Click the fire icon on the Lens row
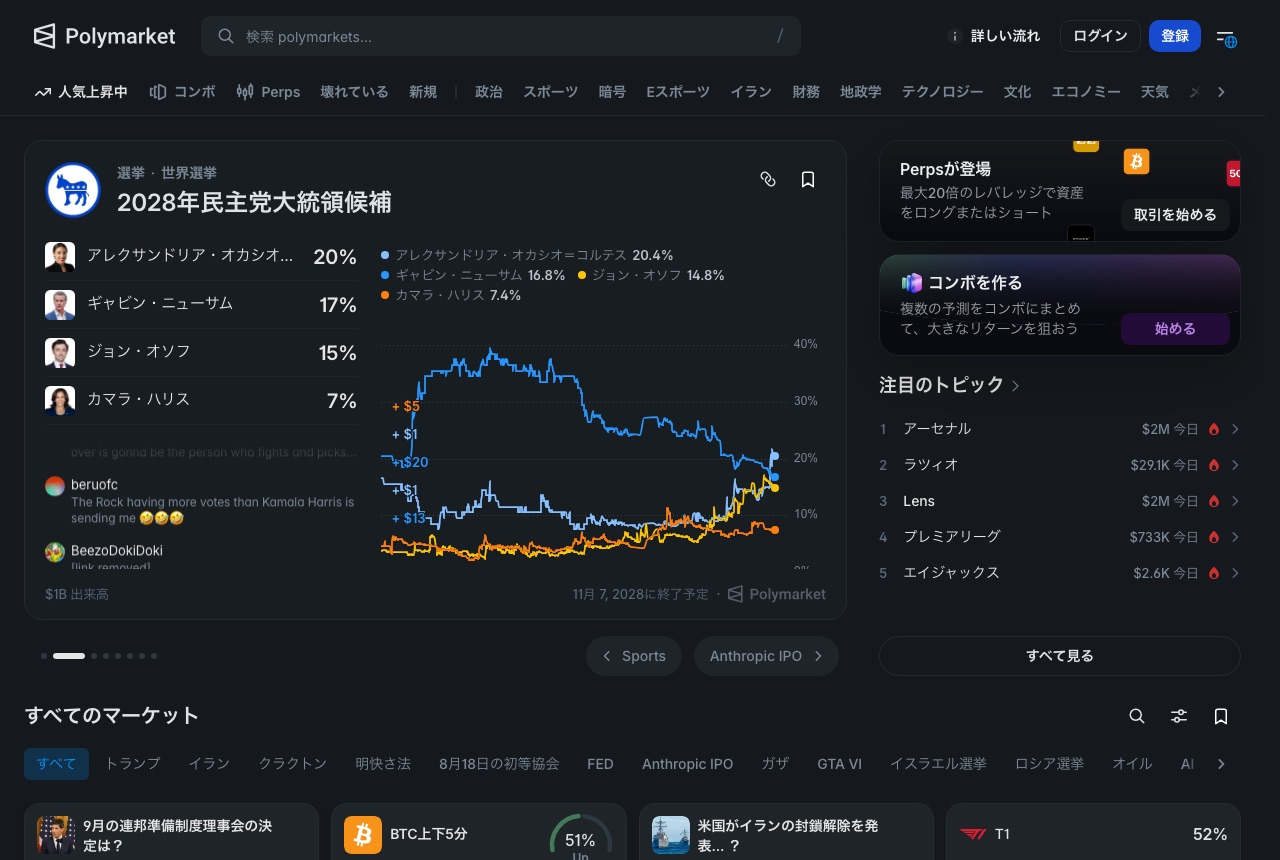Image resolution: width=1280 pixels, height=860 pixels. click(x=1214, y=501)
